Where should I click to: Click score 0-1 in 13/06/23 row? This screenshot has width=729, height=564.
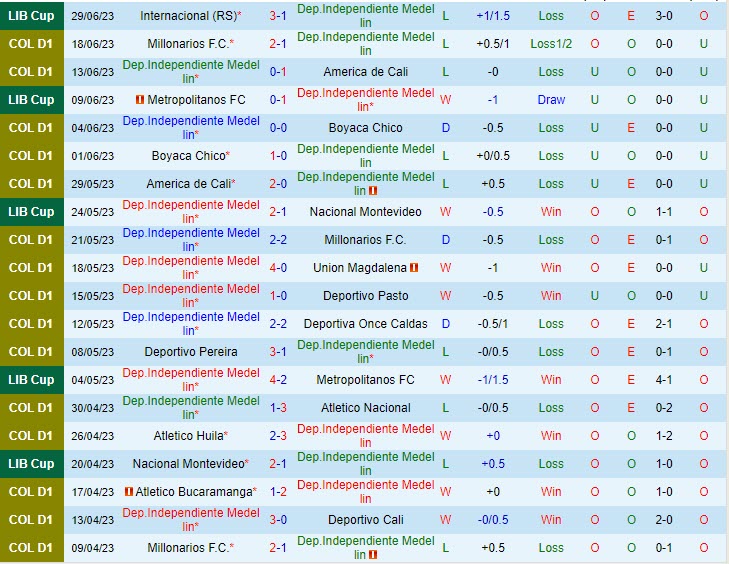[278, 72]
